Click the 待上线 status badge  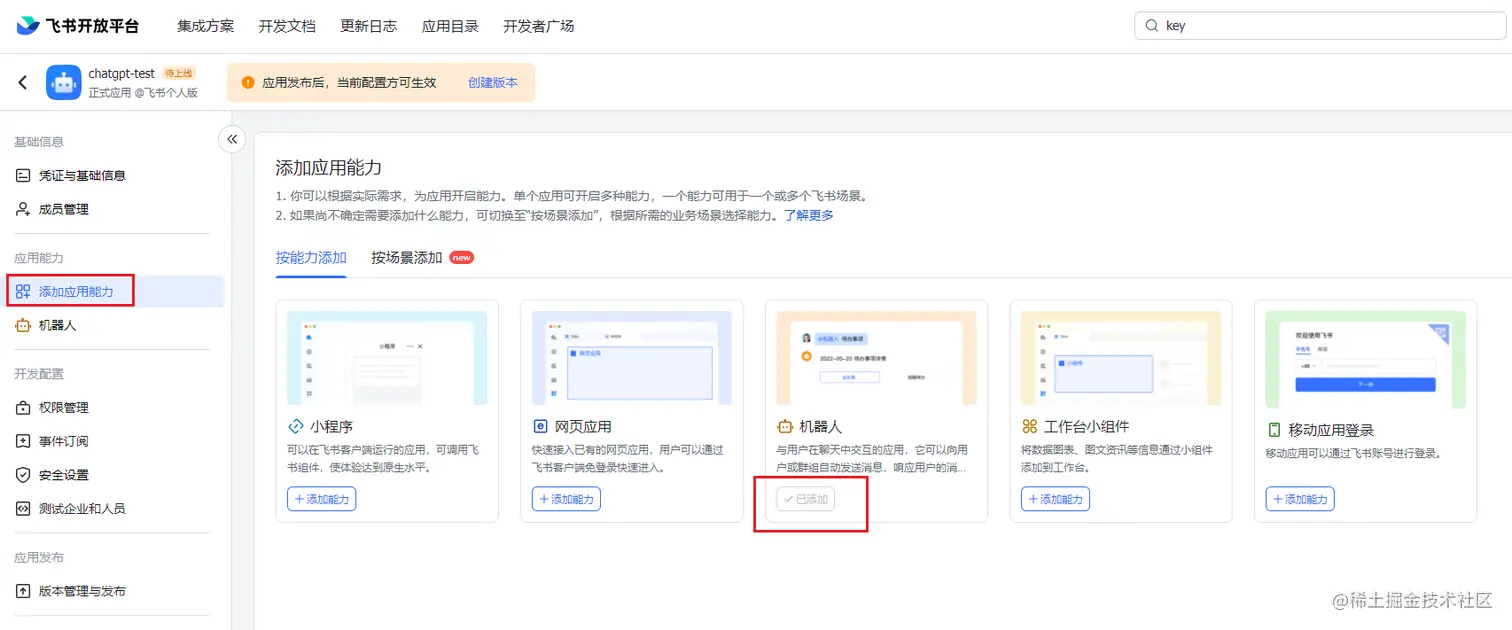tap(178, 73)
